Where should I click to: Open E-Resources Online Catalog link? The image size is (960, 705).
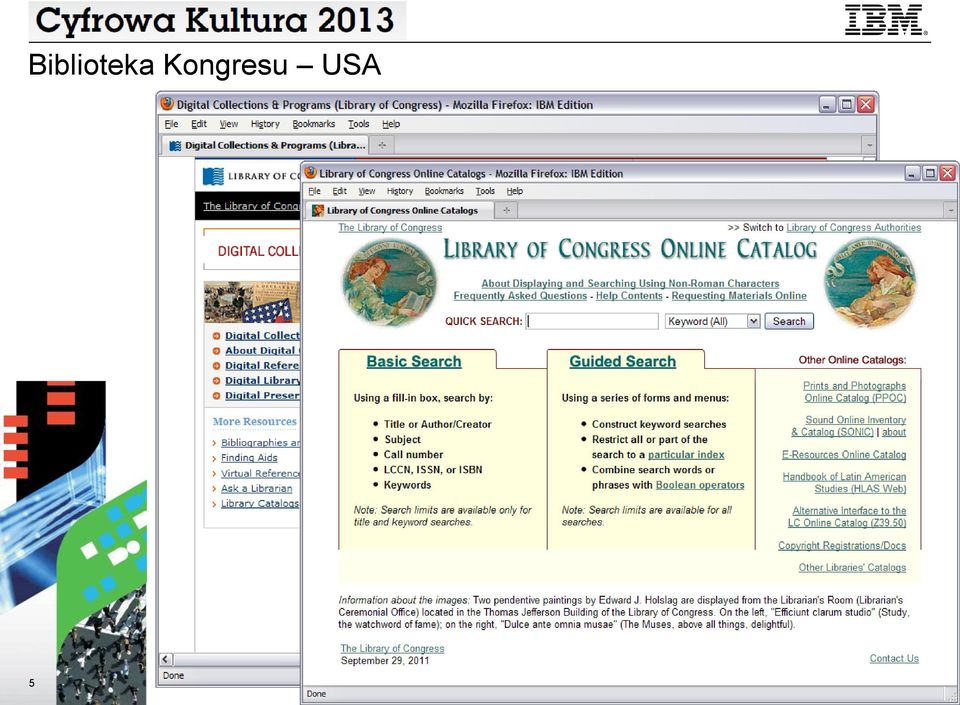click(x=844, y=455)
